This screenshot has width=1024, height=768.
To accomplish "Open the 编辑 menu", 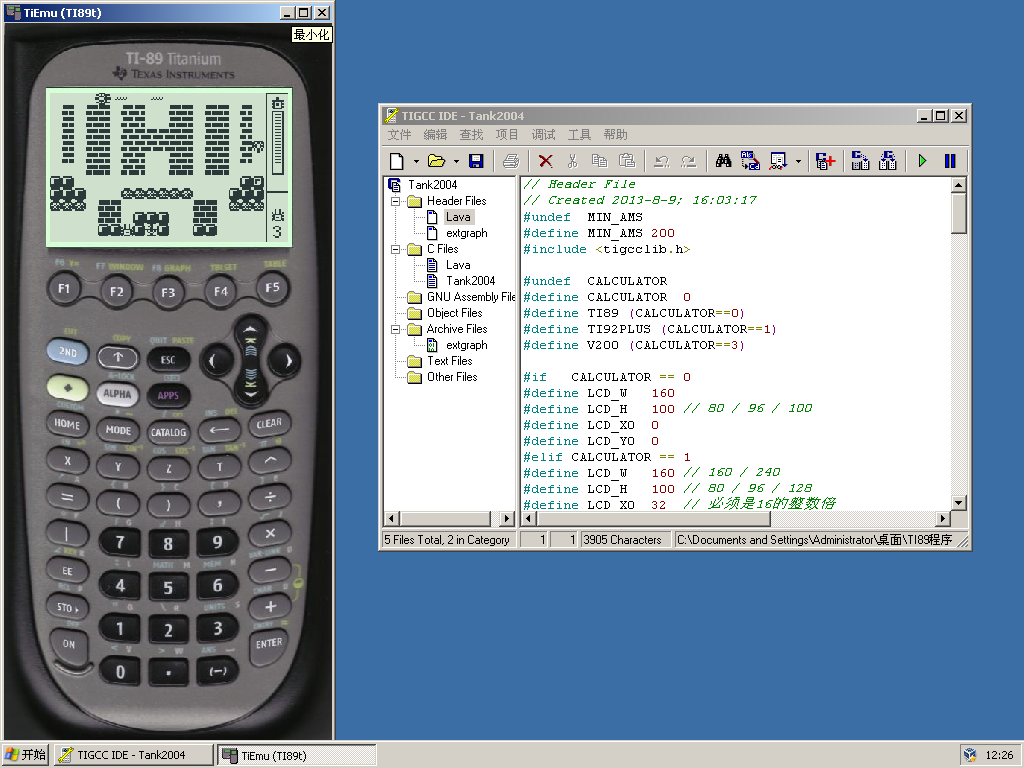I will [x=435, y=135].
